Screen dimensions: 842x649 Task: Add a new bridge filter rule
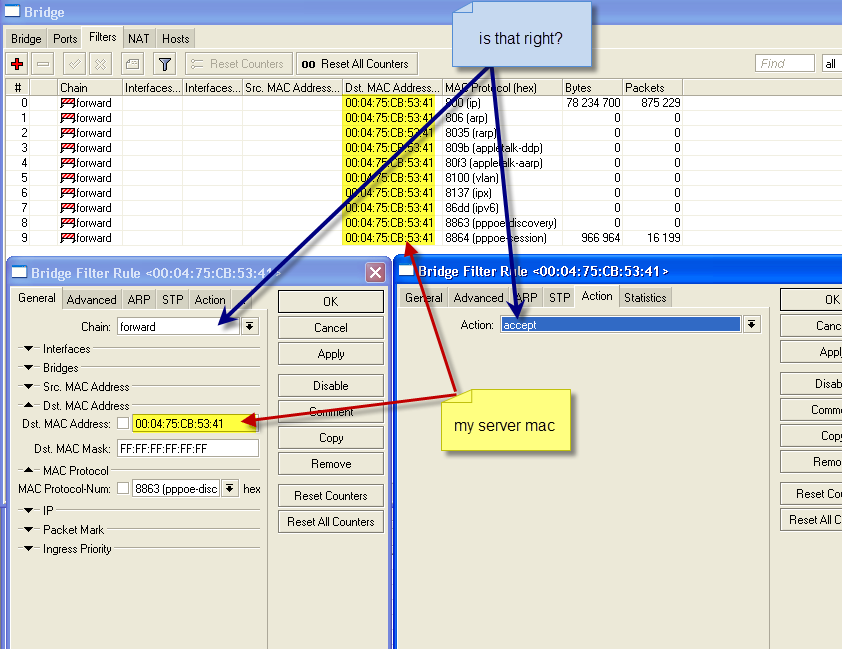click(16, 63)
